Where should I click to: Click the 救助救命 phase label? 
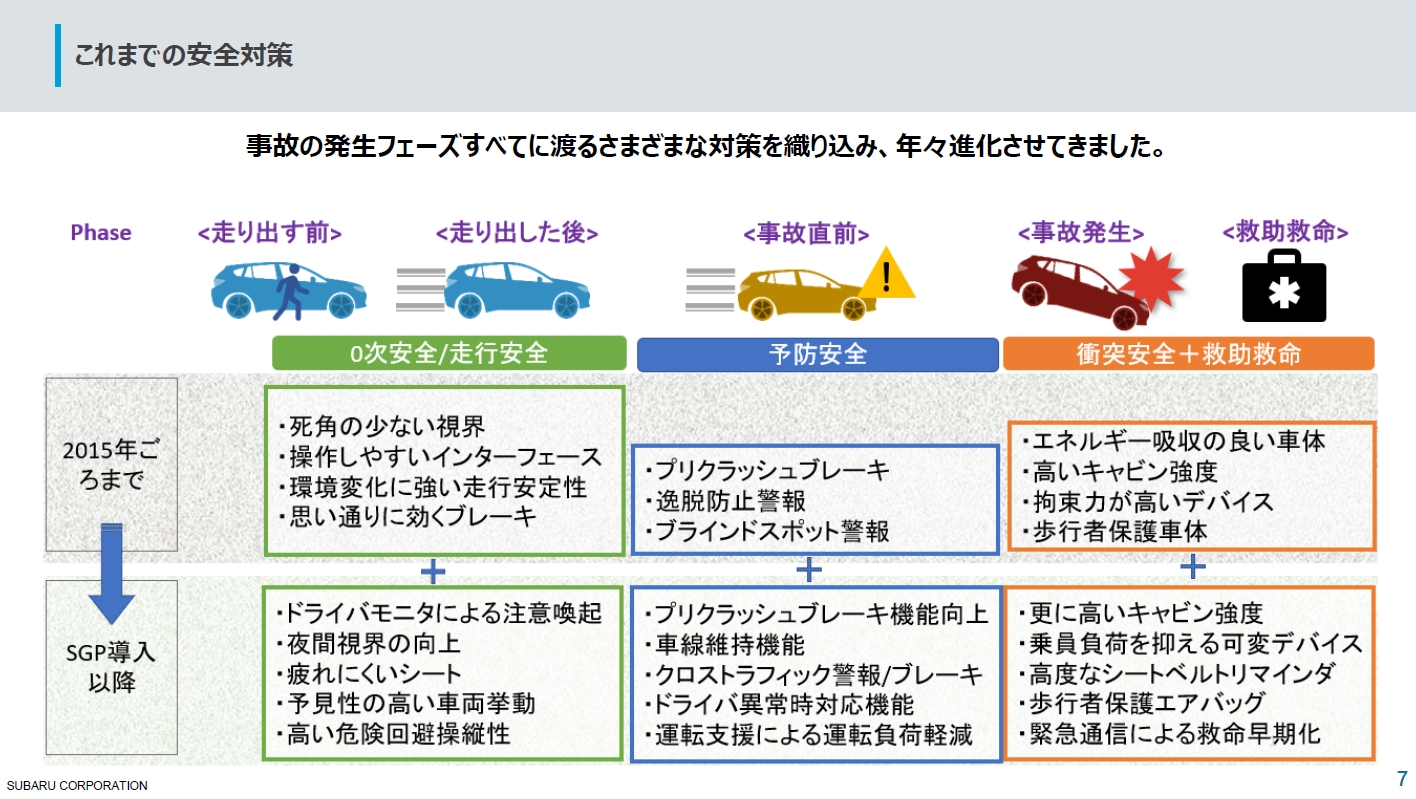1285,230
